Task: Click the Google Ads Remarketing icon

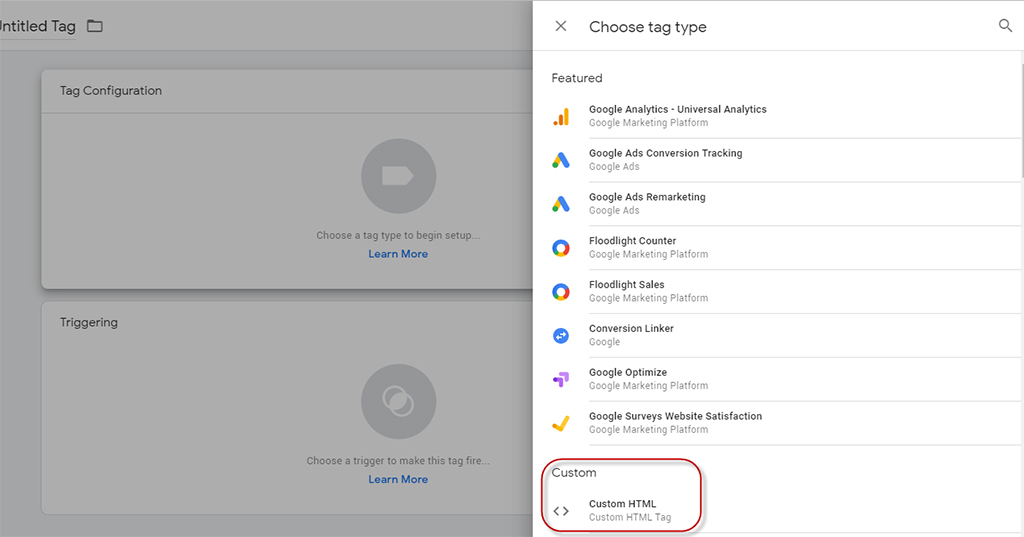Action: tap(561, 204)
